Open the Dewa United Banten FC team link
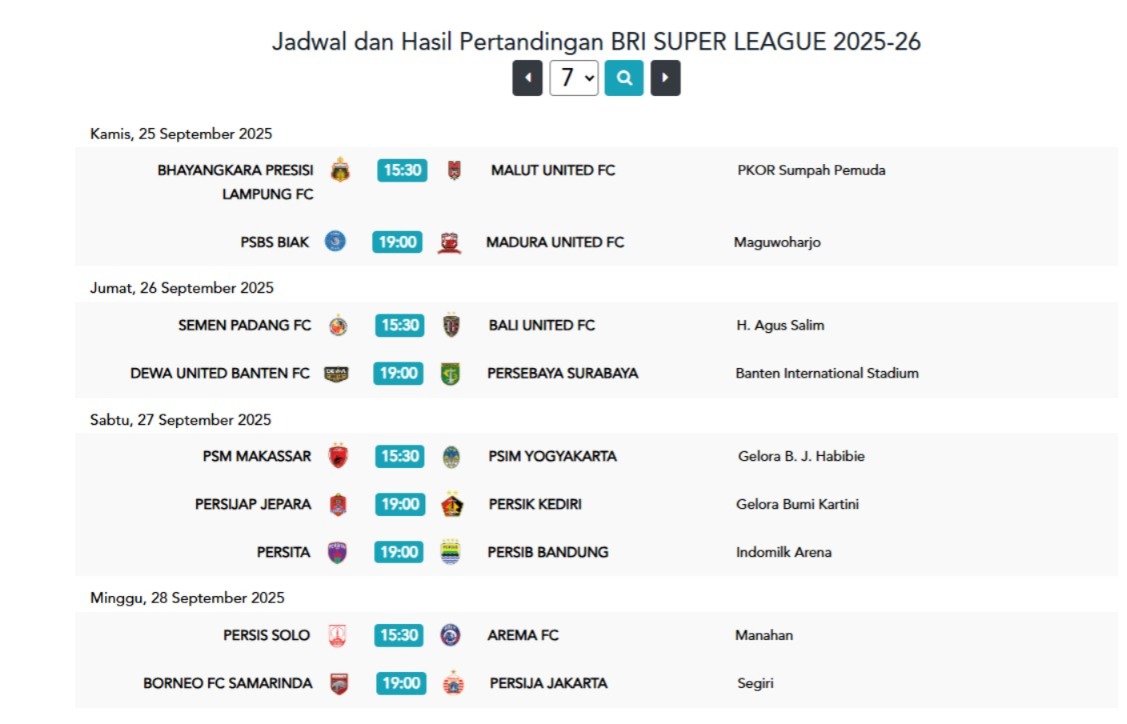 [220, 373]
